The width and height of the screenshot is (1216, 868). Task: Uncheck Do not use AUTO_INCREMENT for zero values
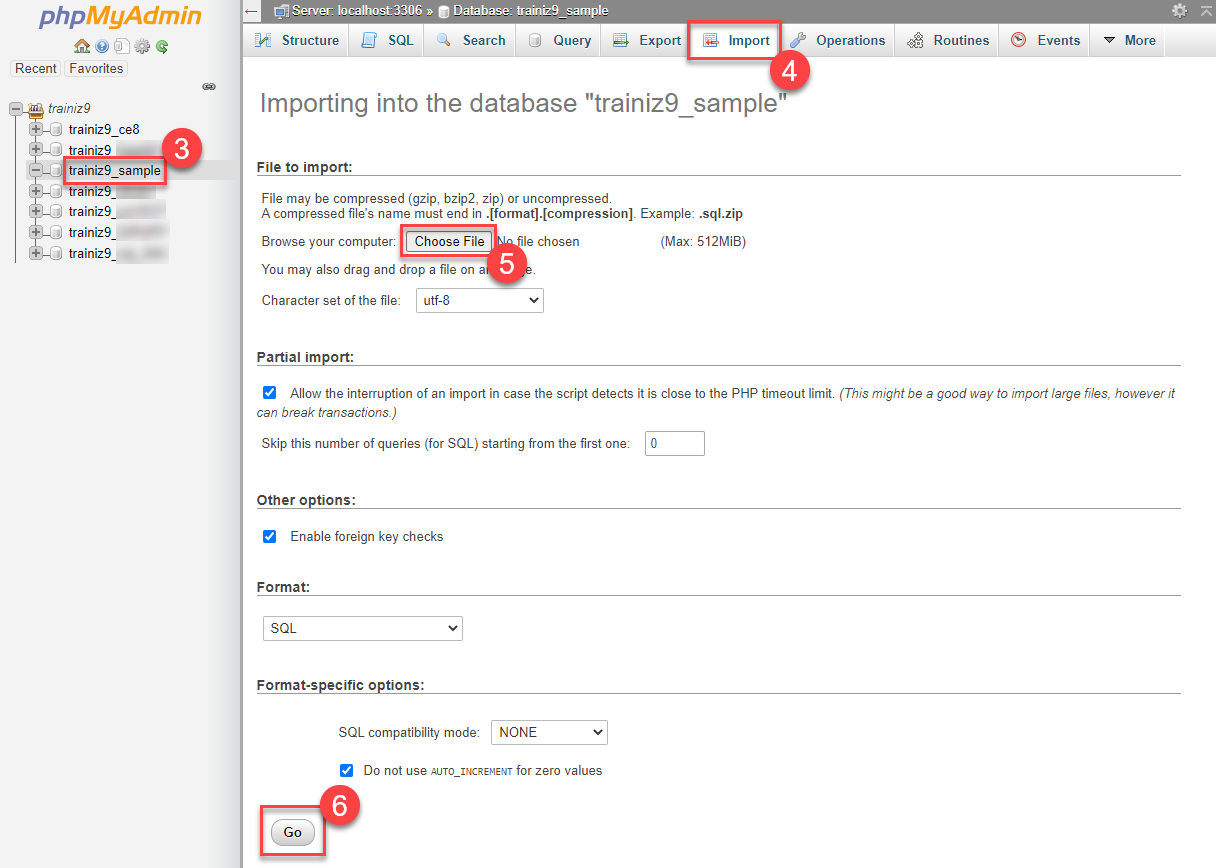(346, 770)
